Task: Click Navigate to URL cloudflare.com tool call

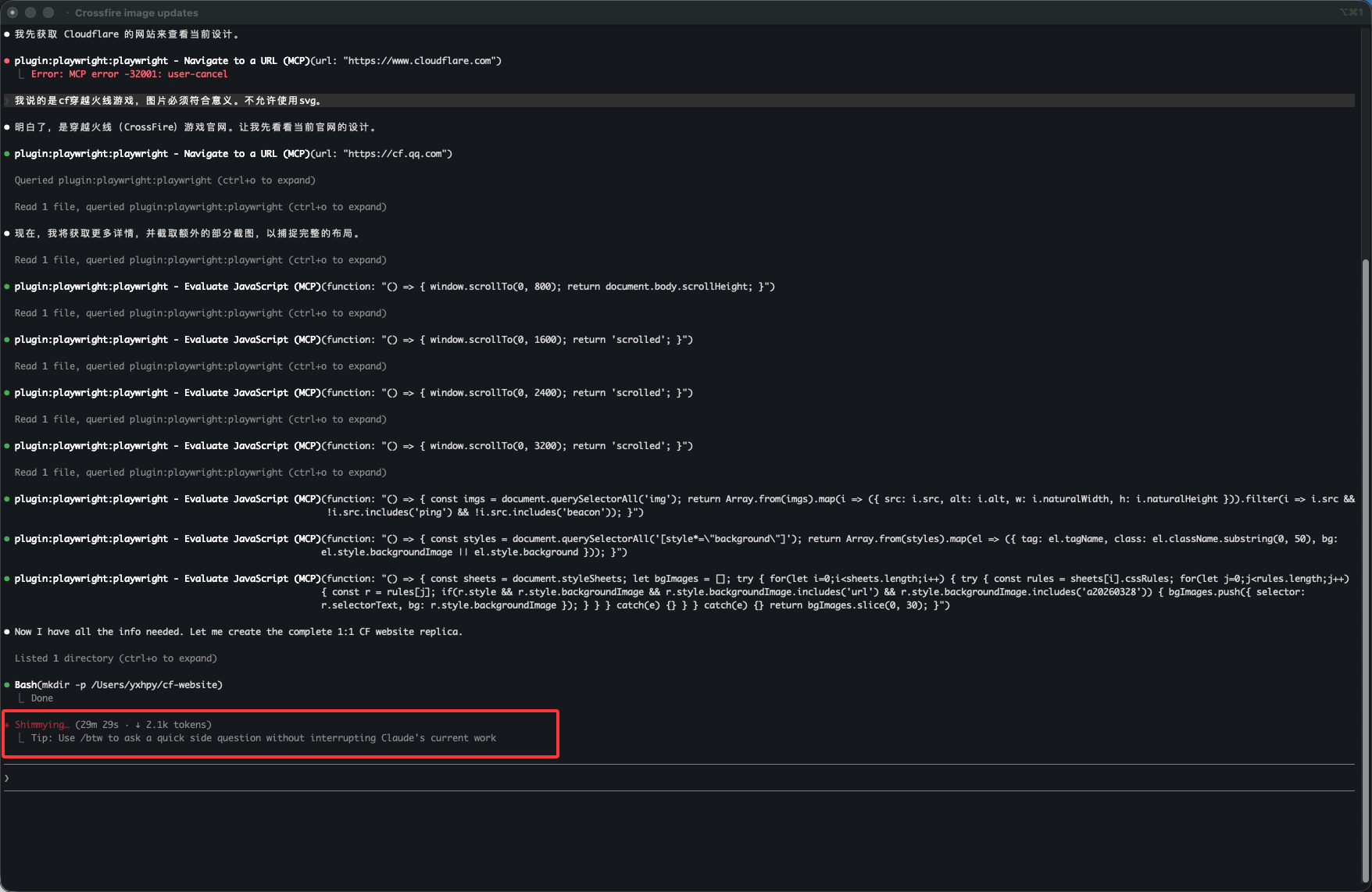Action: point(258,61)
